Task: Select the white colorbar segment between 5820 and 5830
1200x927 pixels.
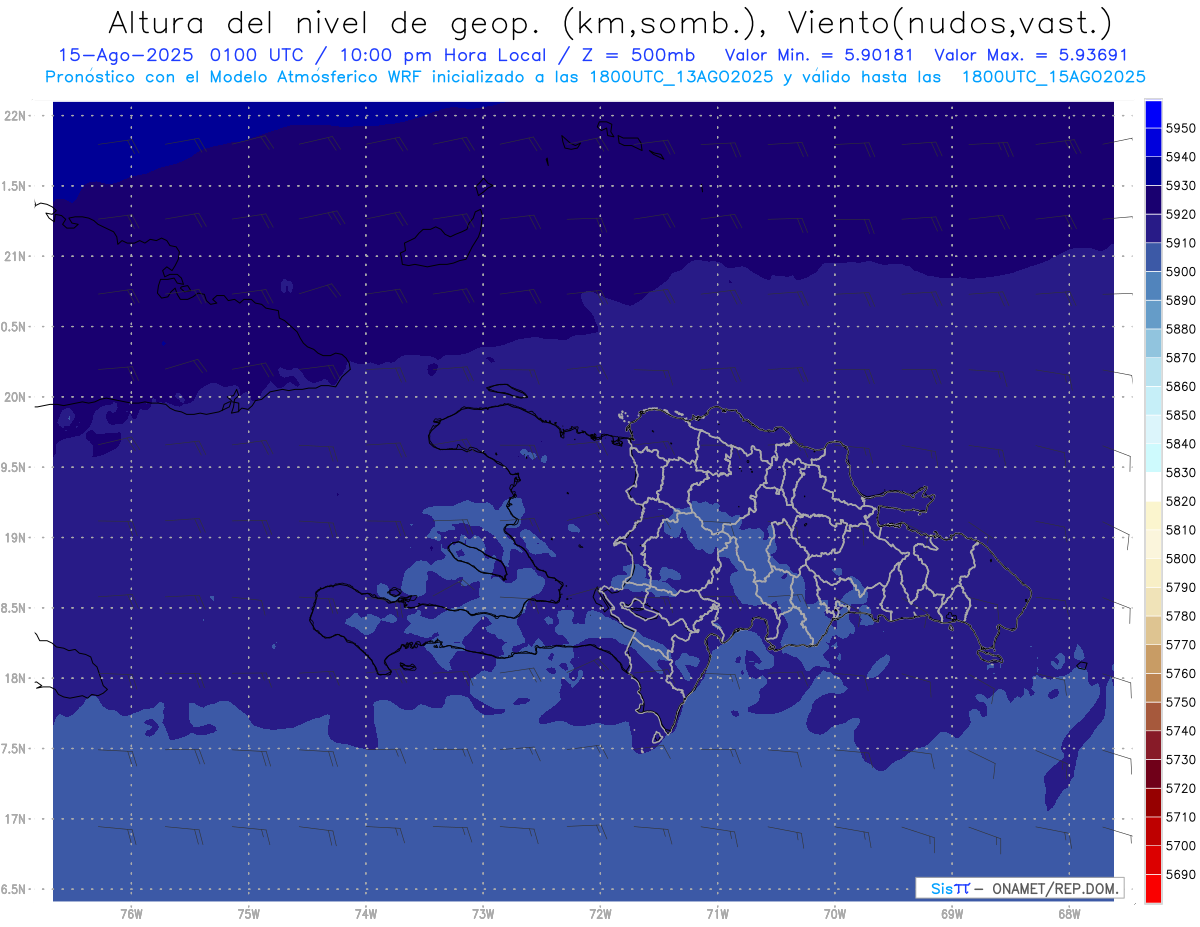Action: (x=1153, y=487)
